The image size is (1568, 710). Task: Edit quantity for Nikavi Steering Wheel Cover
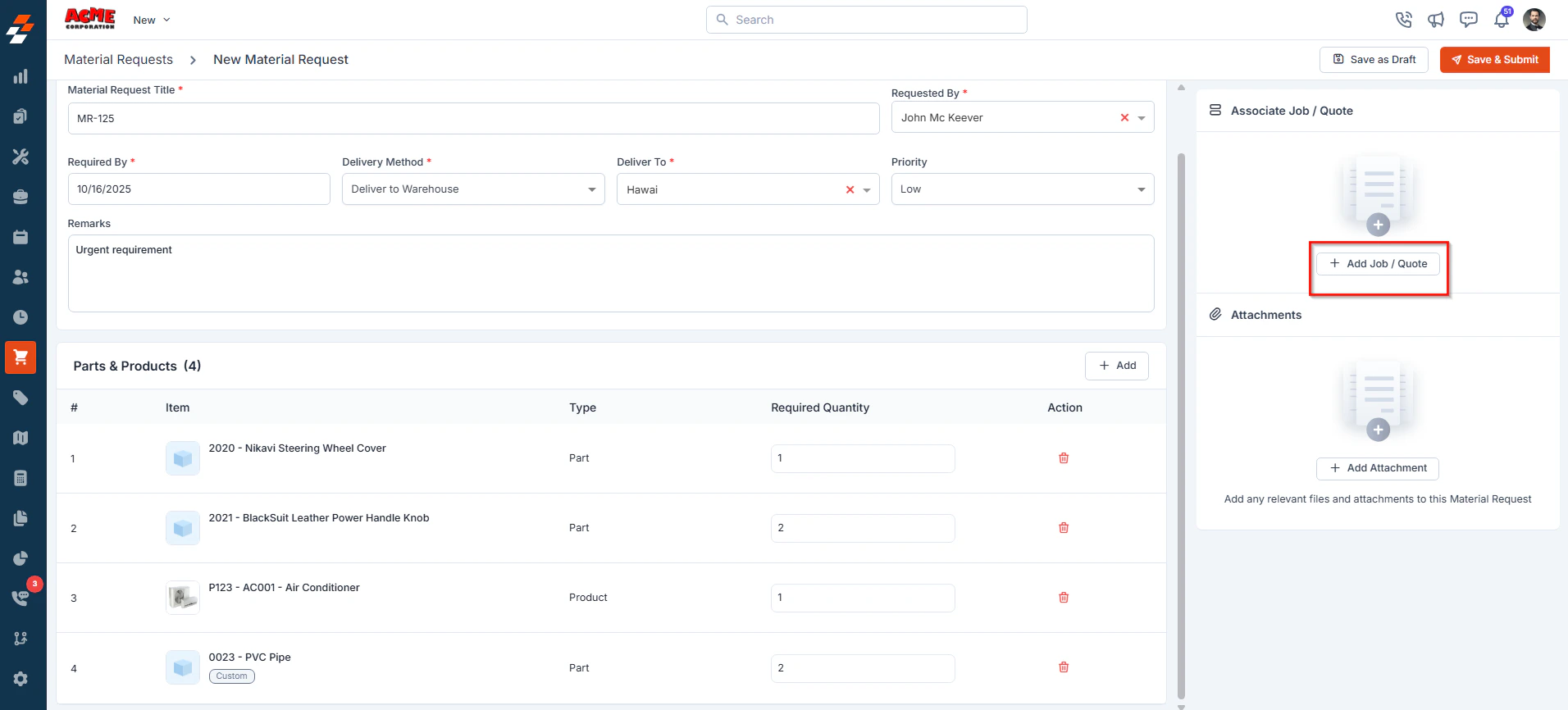(x=863, y=458)
